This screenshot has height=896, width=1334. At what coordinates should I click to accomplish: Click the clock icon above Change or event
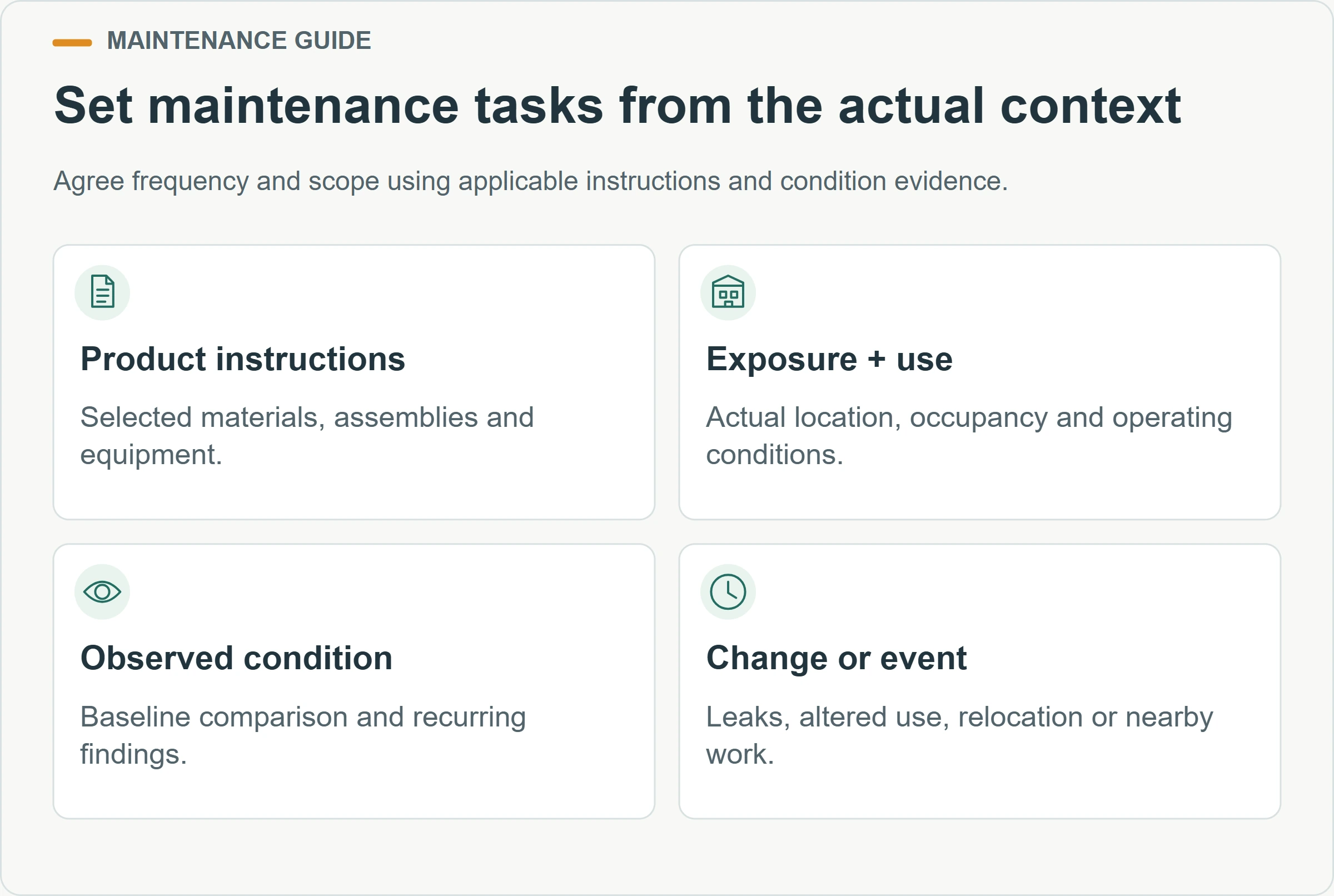728,591
